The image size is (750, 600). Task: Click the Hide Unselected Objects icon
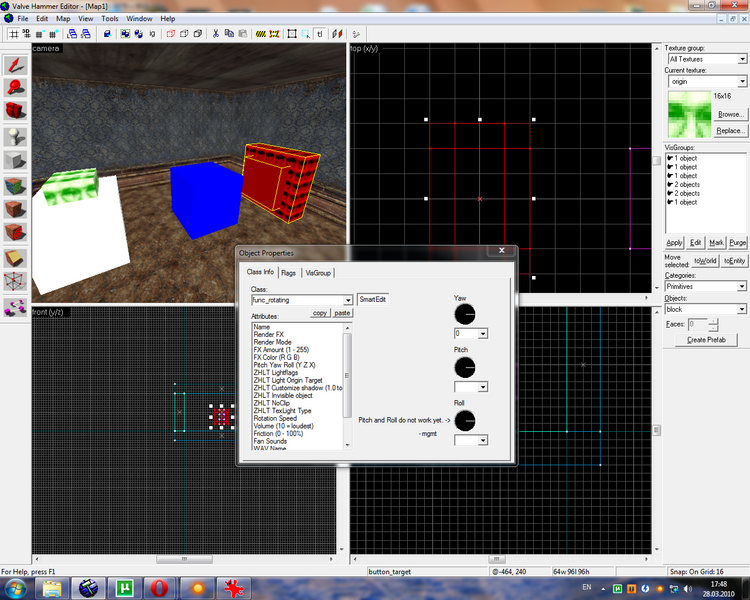184,34
